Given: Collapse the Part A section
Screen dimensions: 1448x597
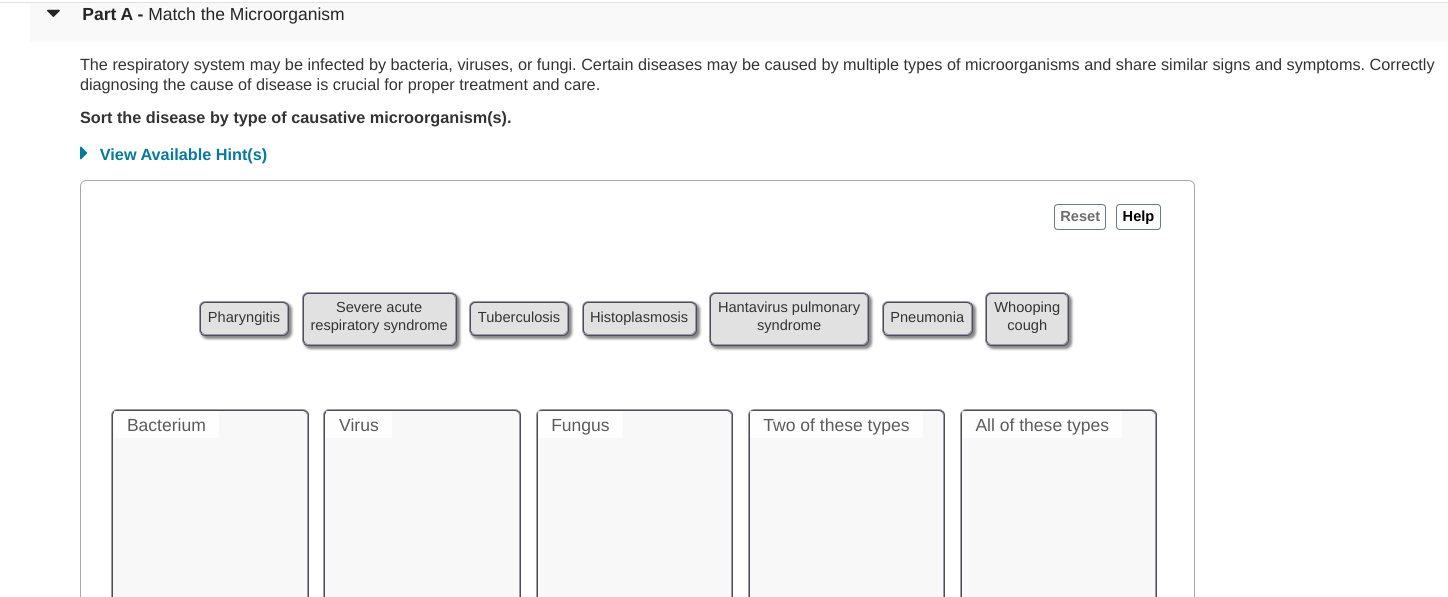Looking at the screenshot, I should [51, 14].
